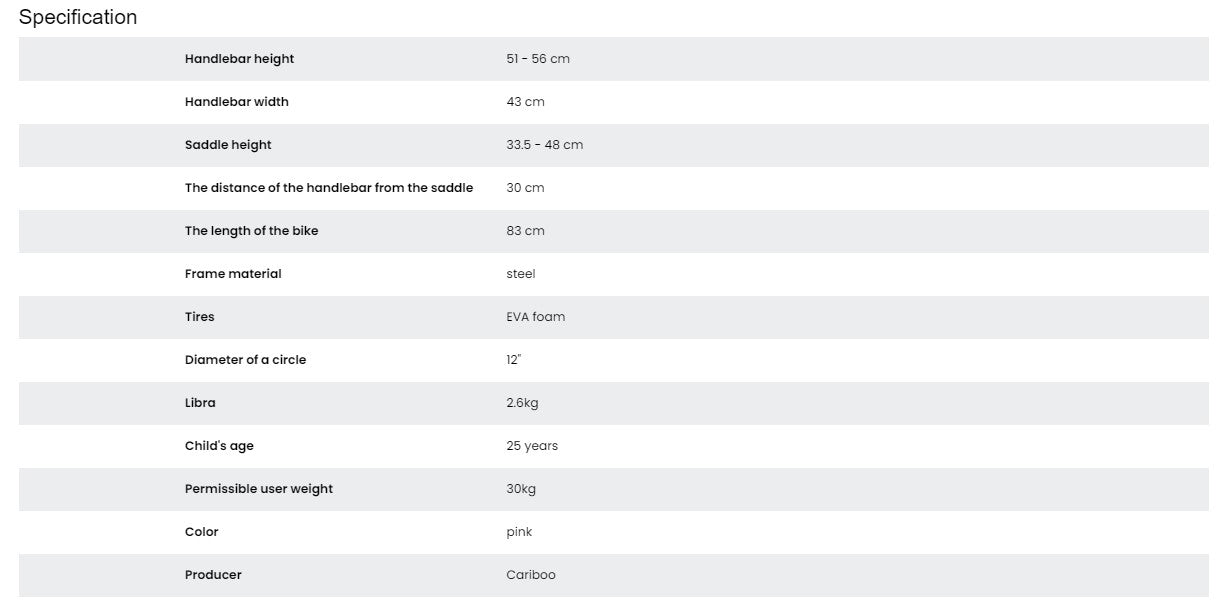The image size is (1219, 609).
Task: Select the 83 cm length value
Action: 525,231
